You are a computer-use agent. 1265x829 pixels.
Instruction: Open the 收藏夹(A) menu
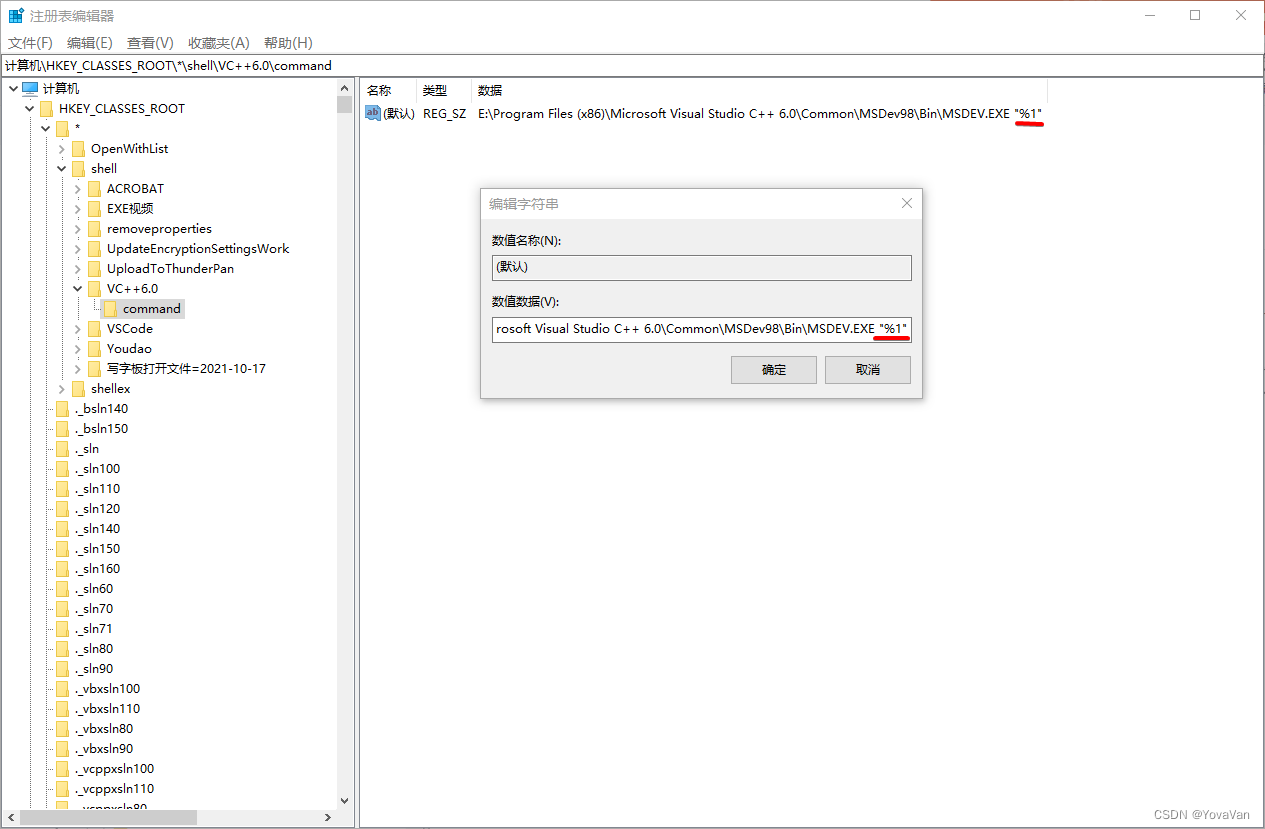click(217, 43)
